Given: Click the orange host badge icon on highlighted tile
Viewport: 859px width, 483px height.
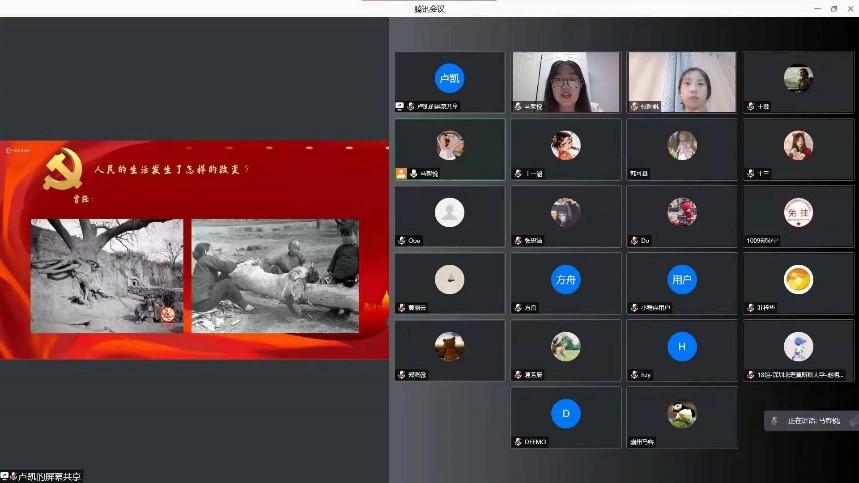Looking at the screenshot, I should tap(401, 173).
